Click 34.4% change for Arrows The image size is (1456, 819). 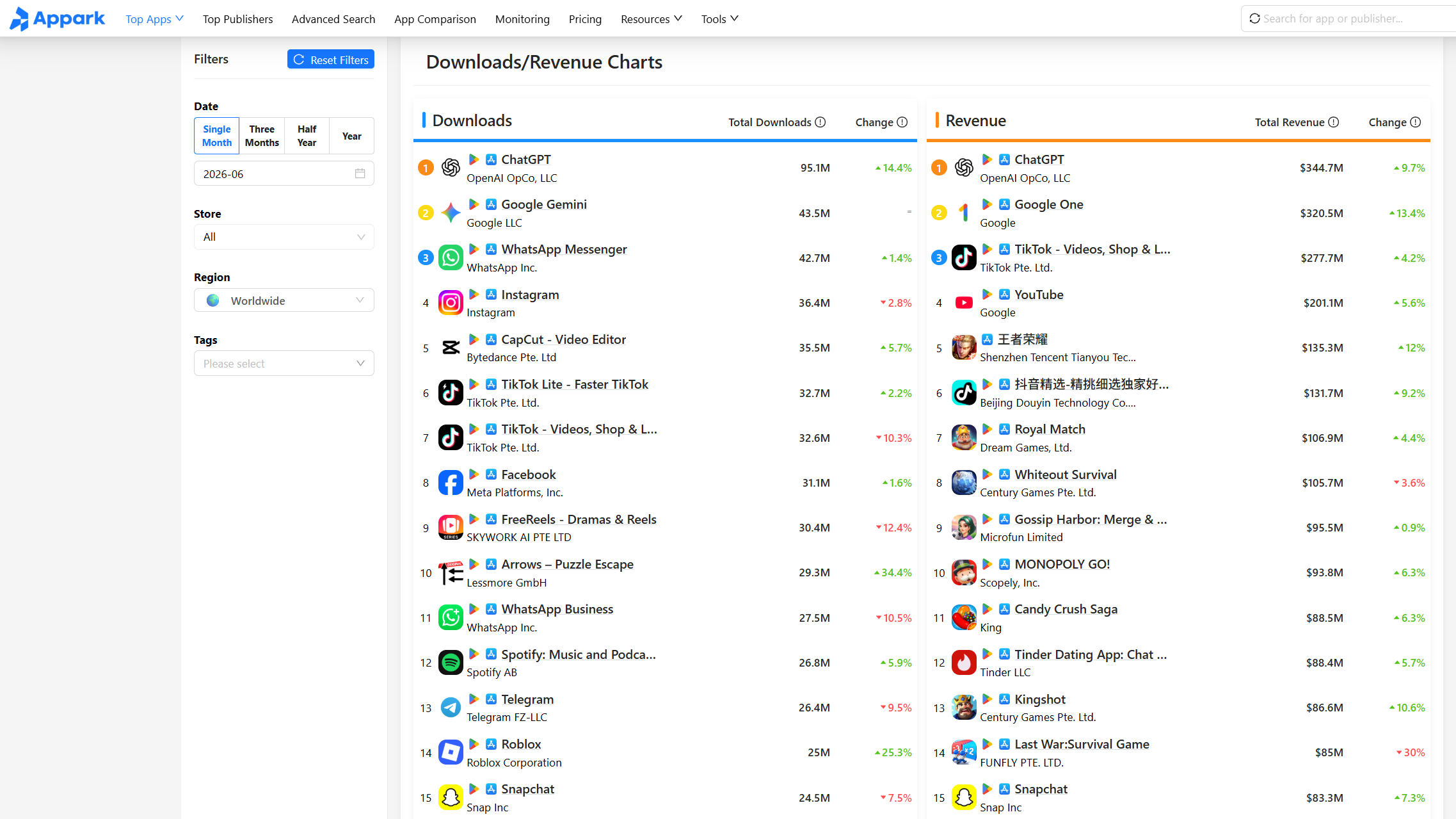click(893, 572)
